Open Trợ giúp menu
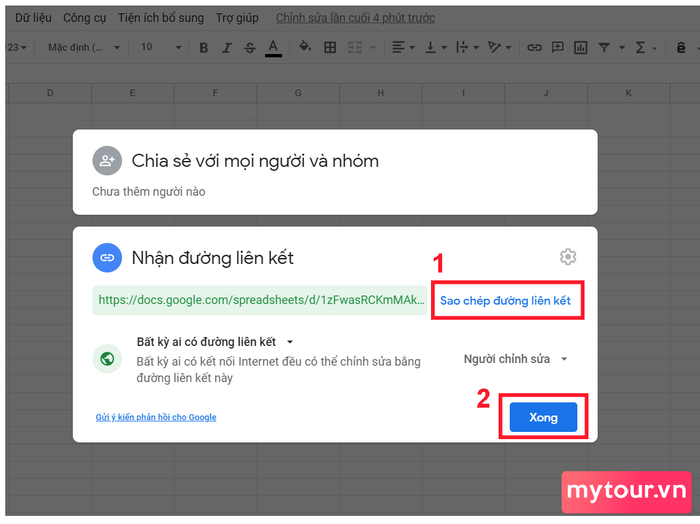Image resolution: width=700 pixels, height=524 pixels. coord(237,18)
